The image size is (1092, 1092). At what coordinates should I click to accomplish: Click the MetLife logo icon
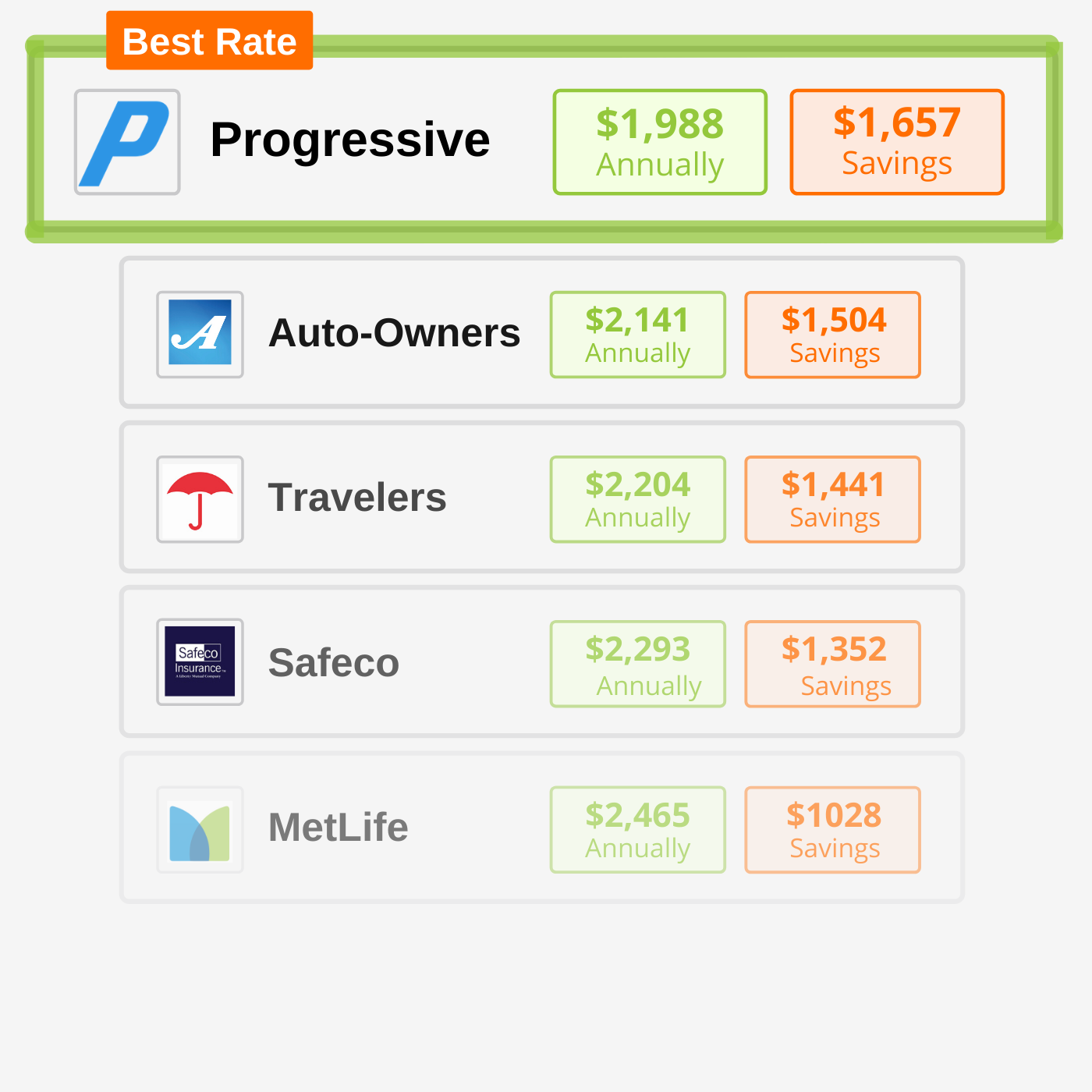point(200,829)
